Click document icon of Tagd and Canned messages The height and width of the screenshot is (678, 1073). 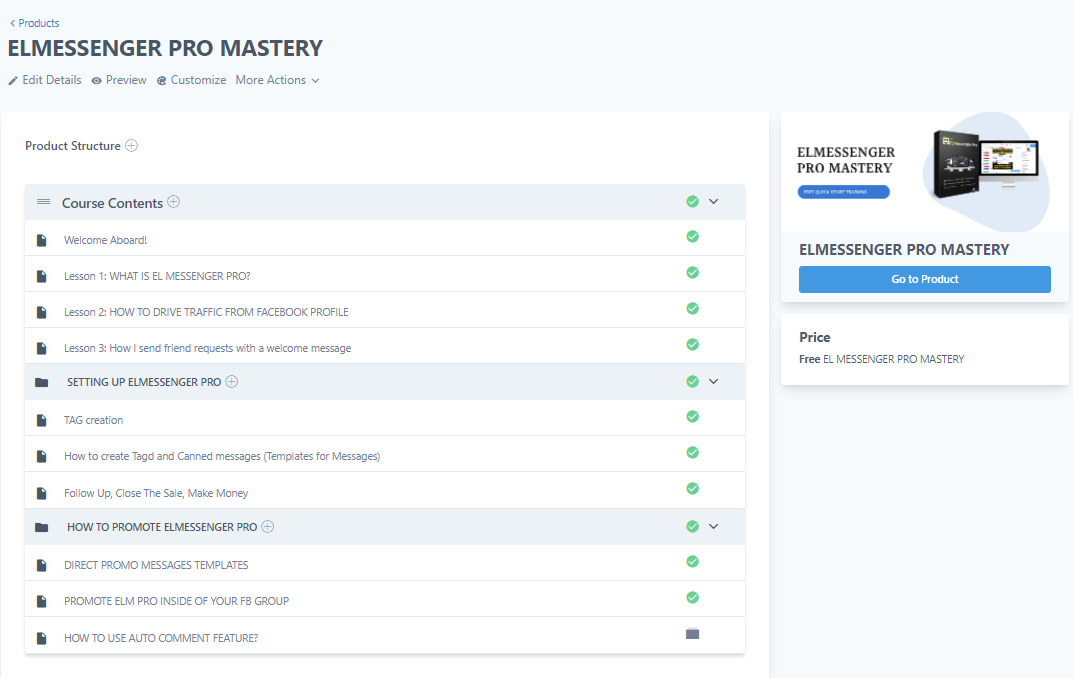pos(42,456)
